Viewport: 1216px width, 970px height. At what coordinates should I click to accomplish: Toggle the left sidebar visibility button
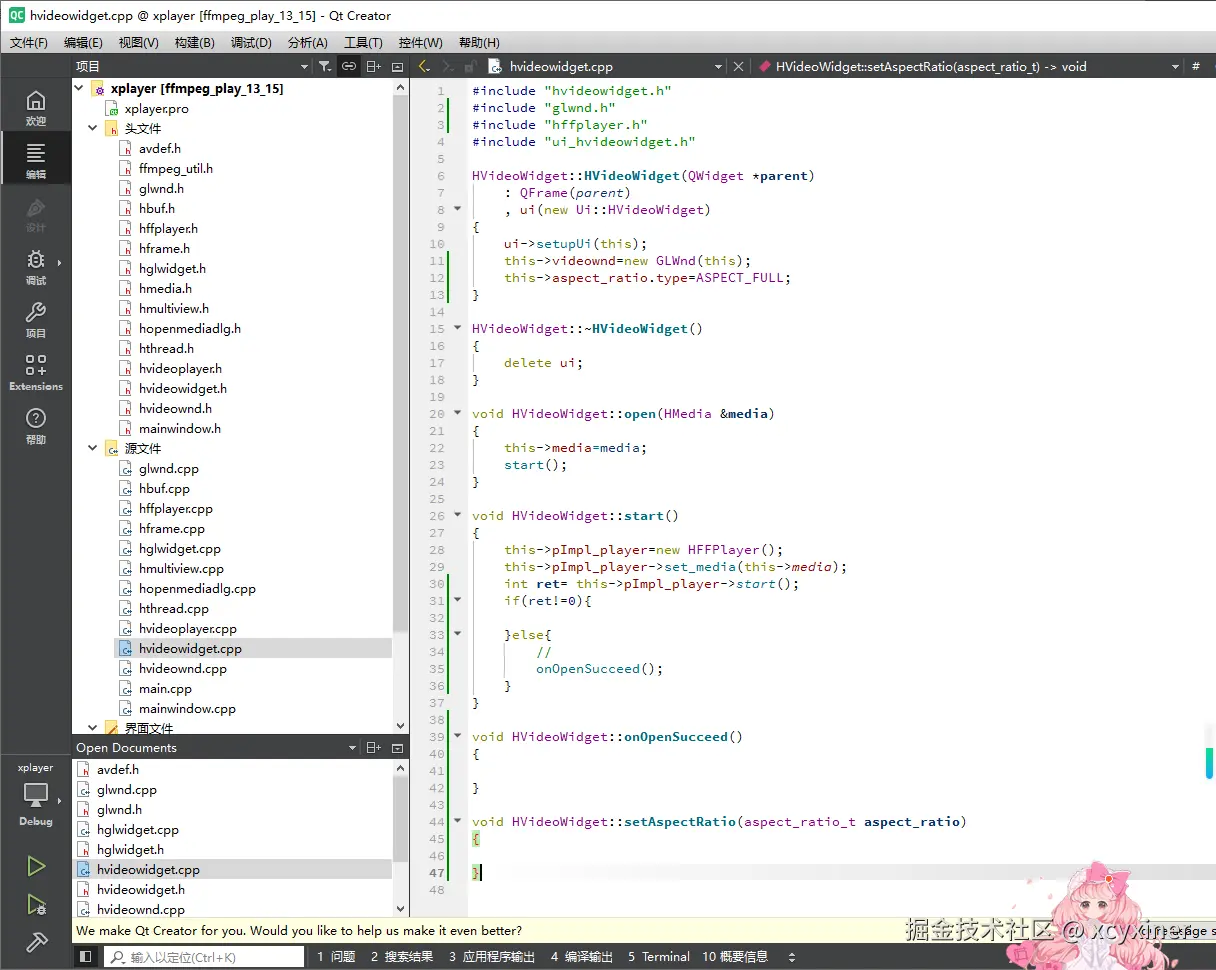point(86,957)
